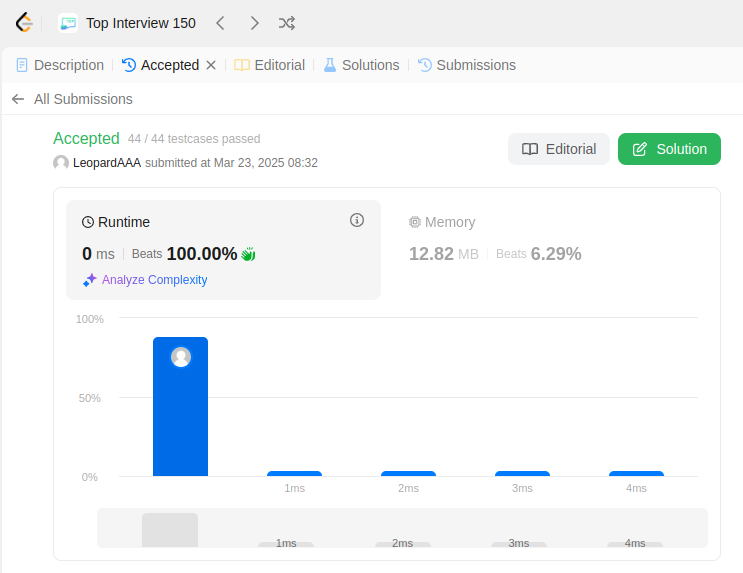The width and height of the screenshot is (743, 573).
Task: Click Analyze Complexity link
Action: tap(154, 280)
